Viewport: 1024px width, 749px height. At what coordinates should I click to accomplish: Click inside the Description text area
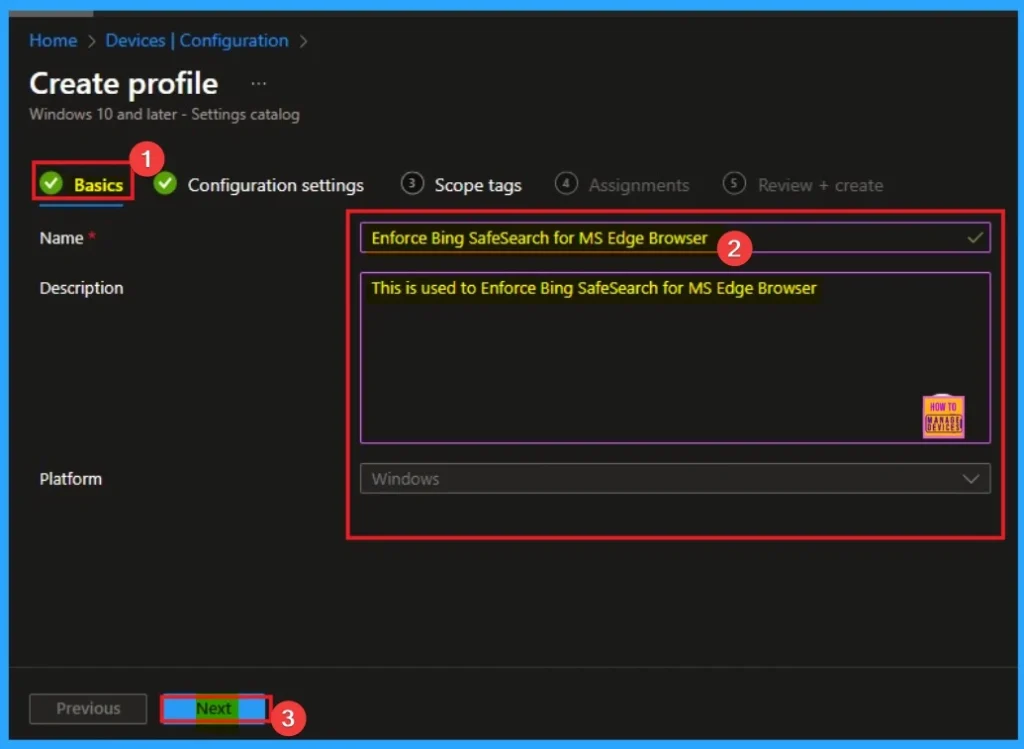(675, 358)
